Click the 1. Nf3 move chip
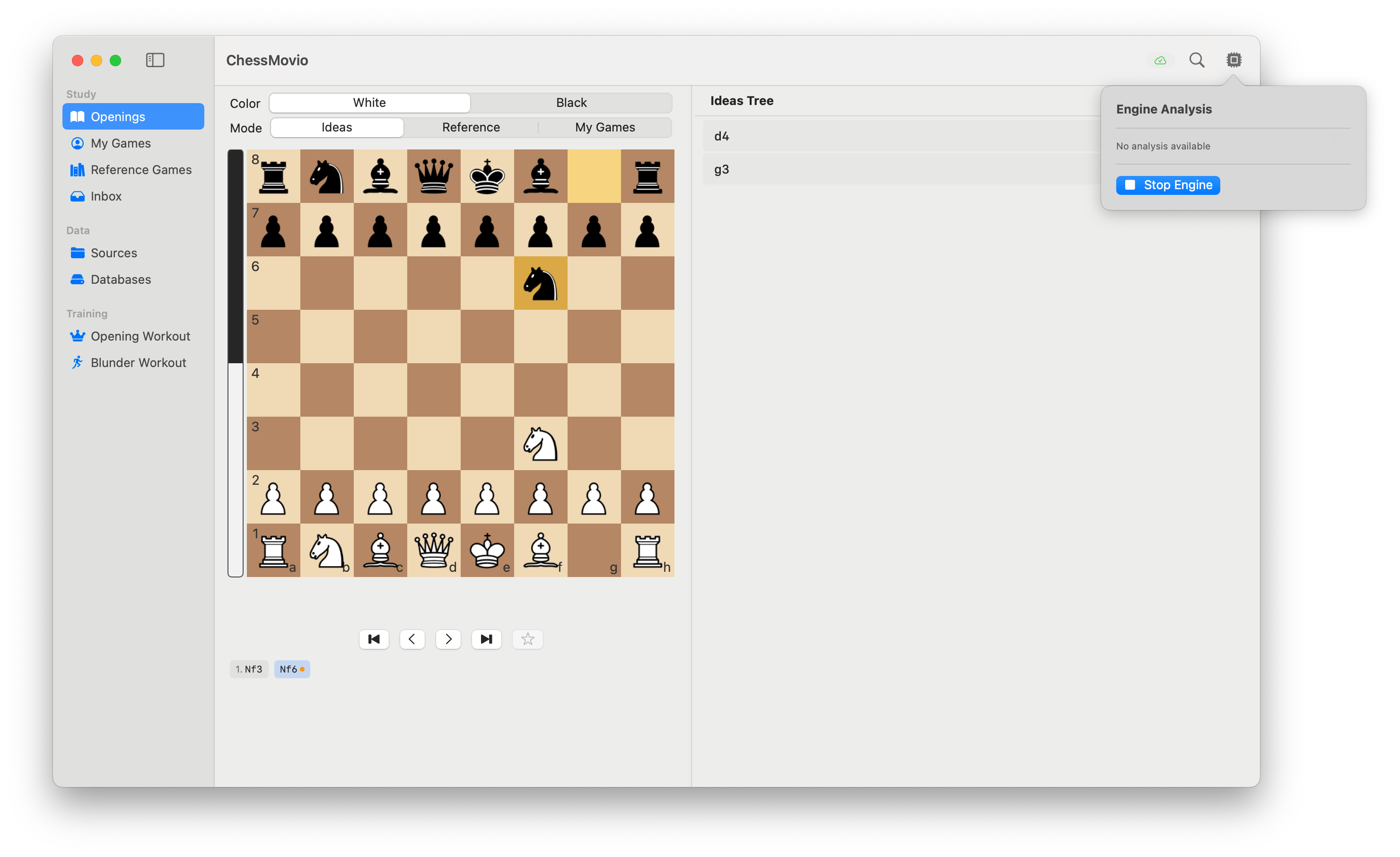The width and height of the screenshot is (1400, 857). click(x=249, y=669)
